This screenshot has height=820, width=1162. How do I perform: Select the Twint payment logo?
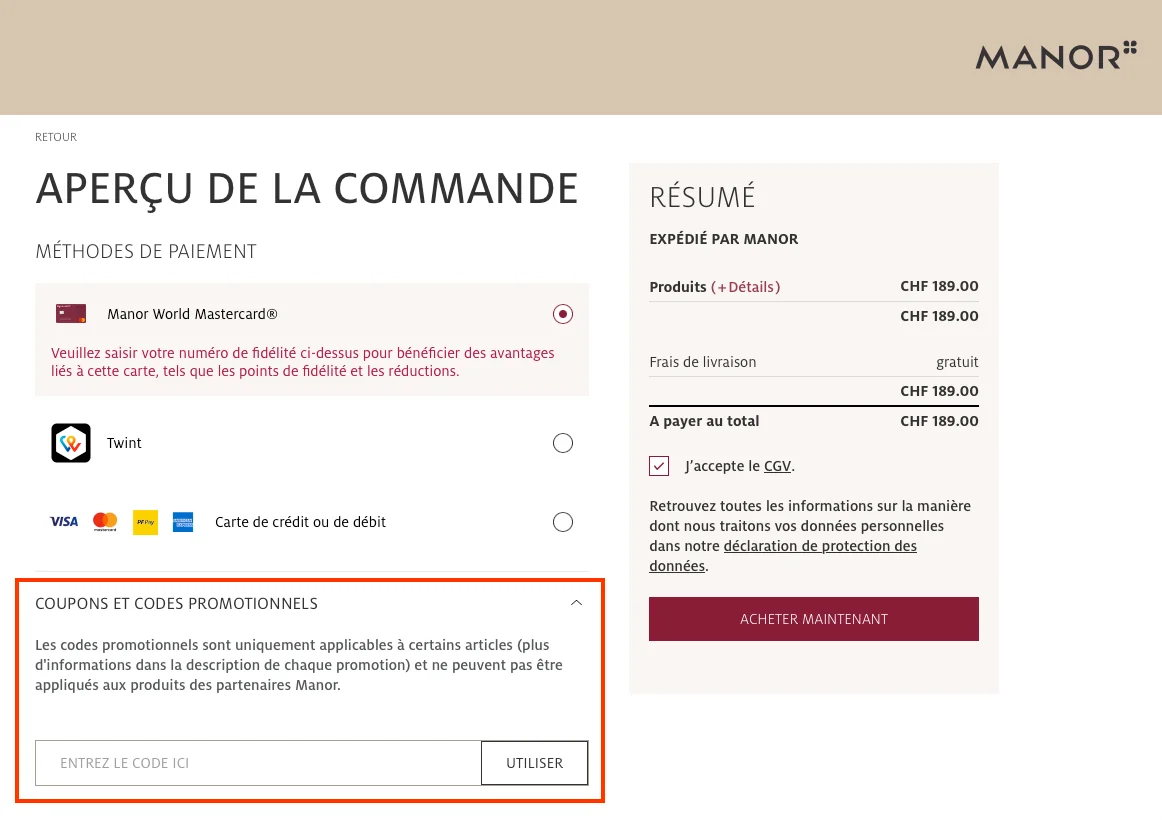click(71, 443)
